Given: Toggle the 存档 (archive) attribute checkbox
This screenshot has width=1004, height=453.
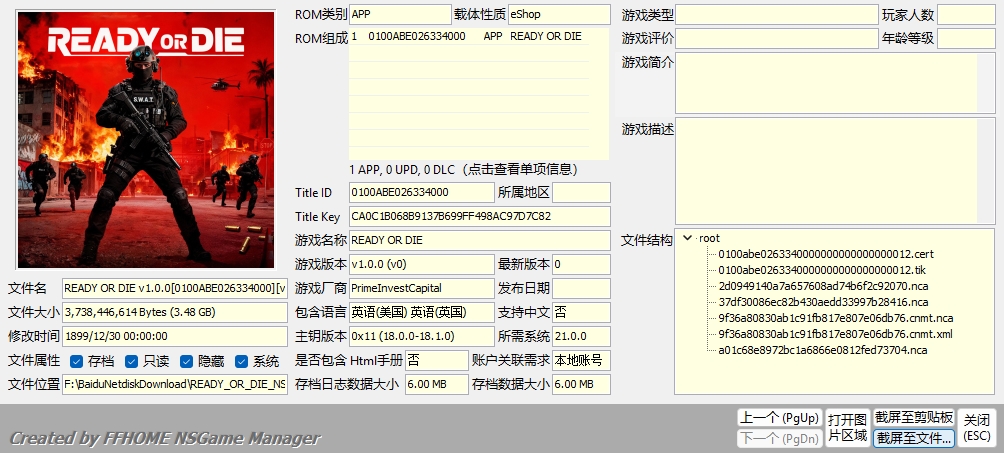Looking at the screenshot, I should [77, 361].
